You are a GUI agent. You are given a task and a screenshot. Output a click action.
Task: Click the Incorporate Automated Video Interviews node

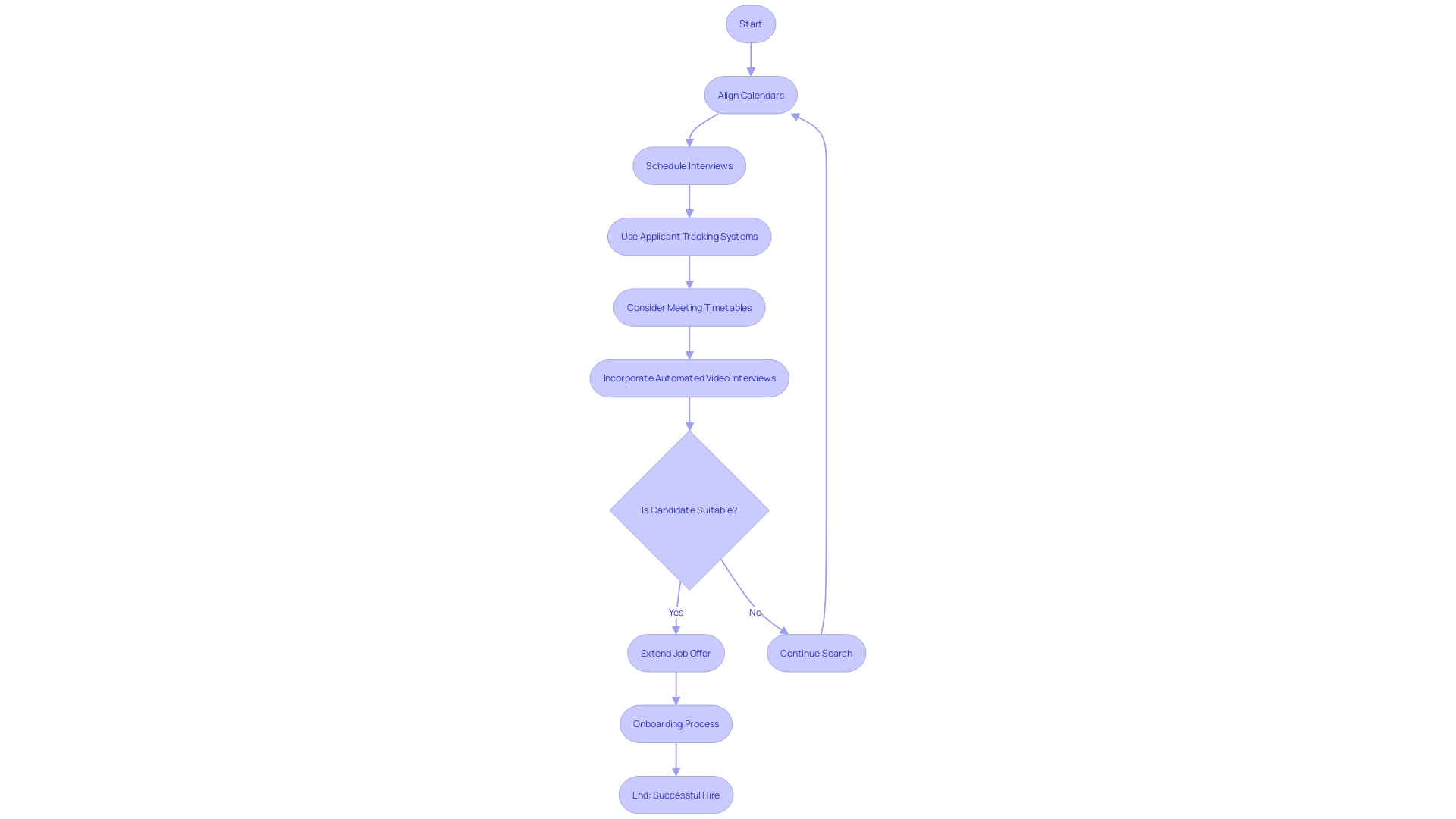pyautogui.click(x=689, y=378)
